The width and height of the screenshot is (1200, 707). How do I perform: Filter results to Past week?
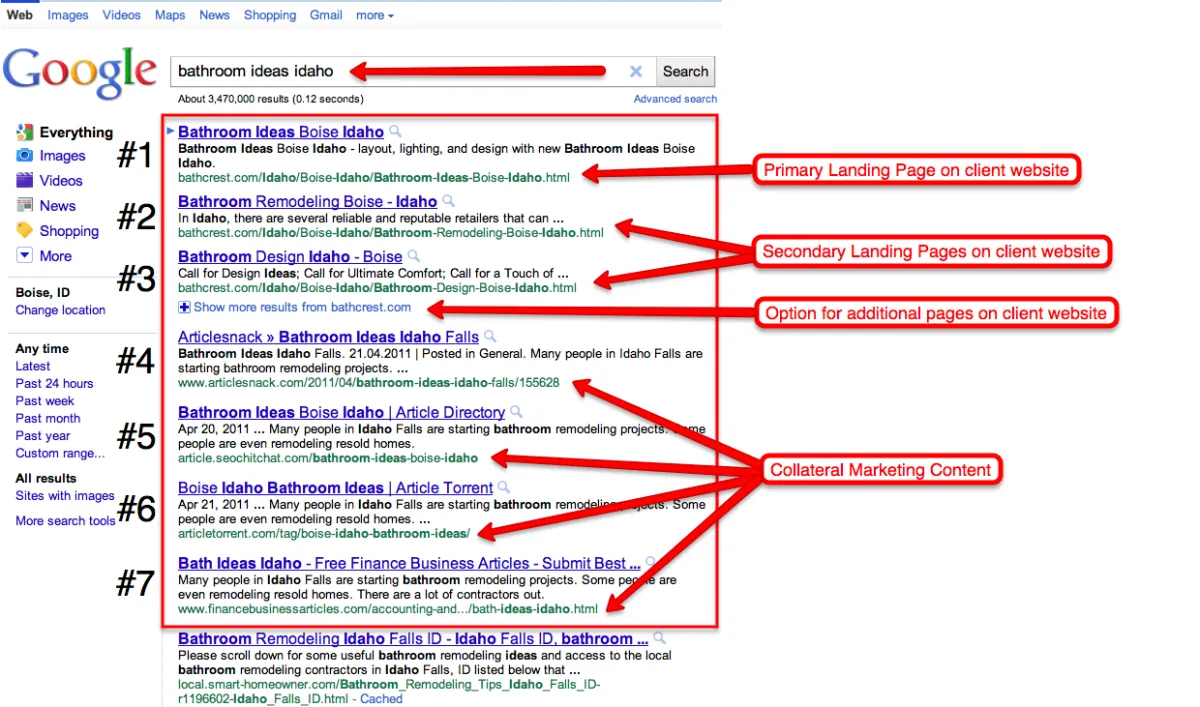[x=45, y=401]
